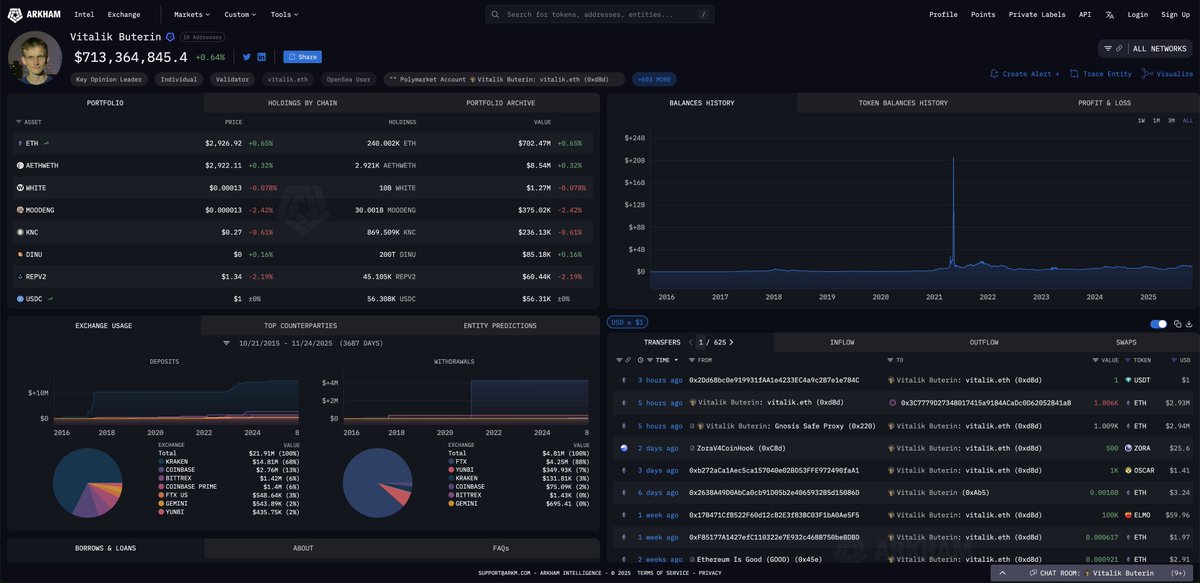Click the Visualize graph icon
The image size is (1200, 583).
point(1147,74)
